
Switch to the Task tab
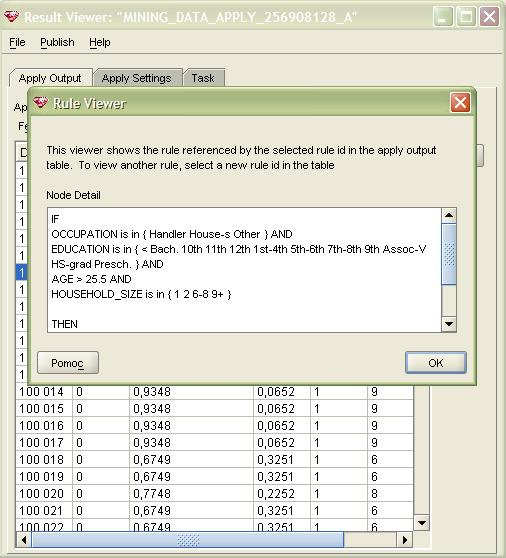coord(203,78)
